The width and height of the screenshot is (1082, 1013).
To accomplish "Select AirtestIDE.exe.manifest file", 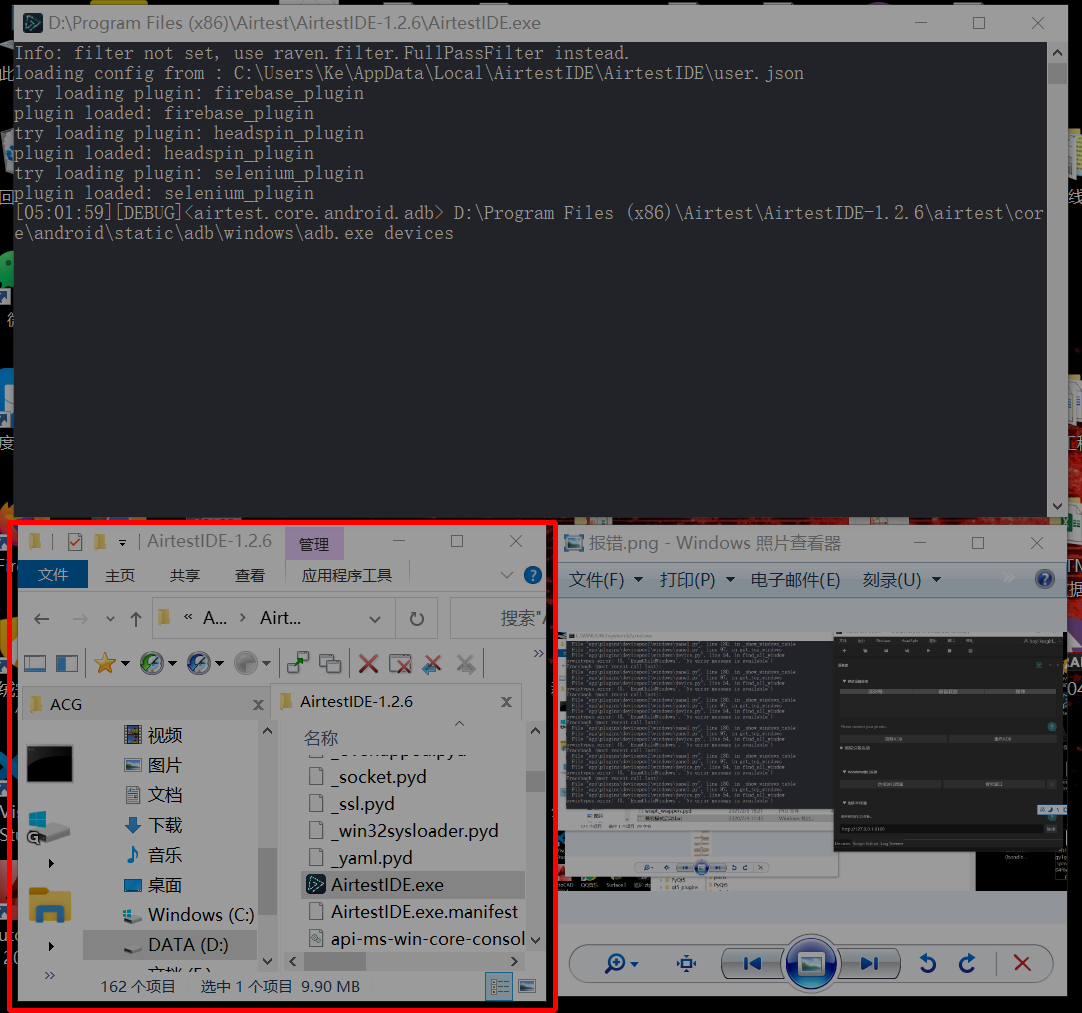I will point(413,912).
